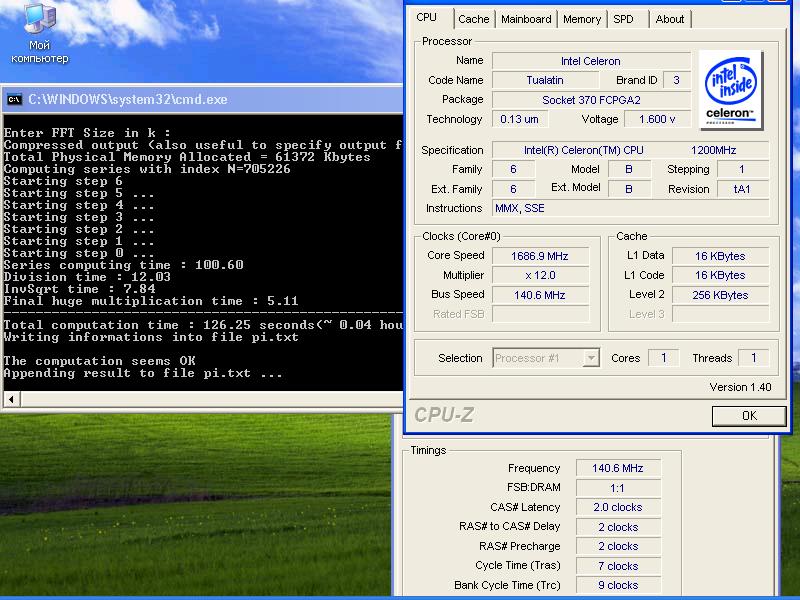This screenshot has height=600, width=800.
Task: Click the cmd horizontal scrollbar track
Action: tap(212, 399)
